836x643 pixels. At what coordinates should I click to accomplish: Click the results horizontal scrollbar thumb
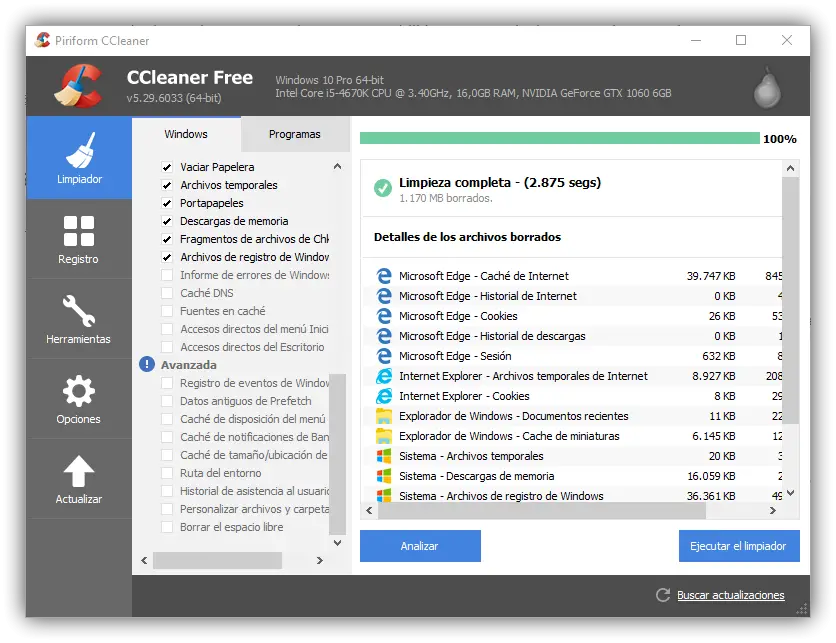point(542,510)
